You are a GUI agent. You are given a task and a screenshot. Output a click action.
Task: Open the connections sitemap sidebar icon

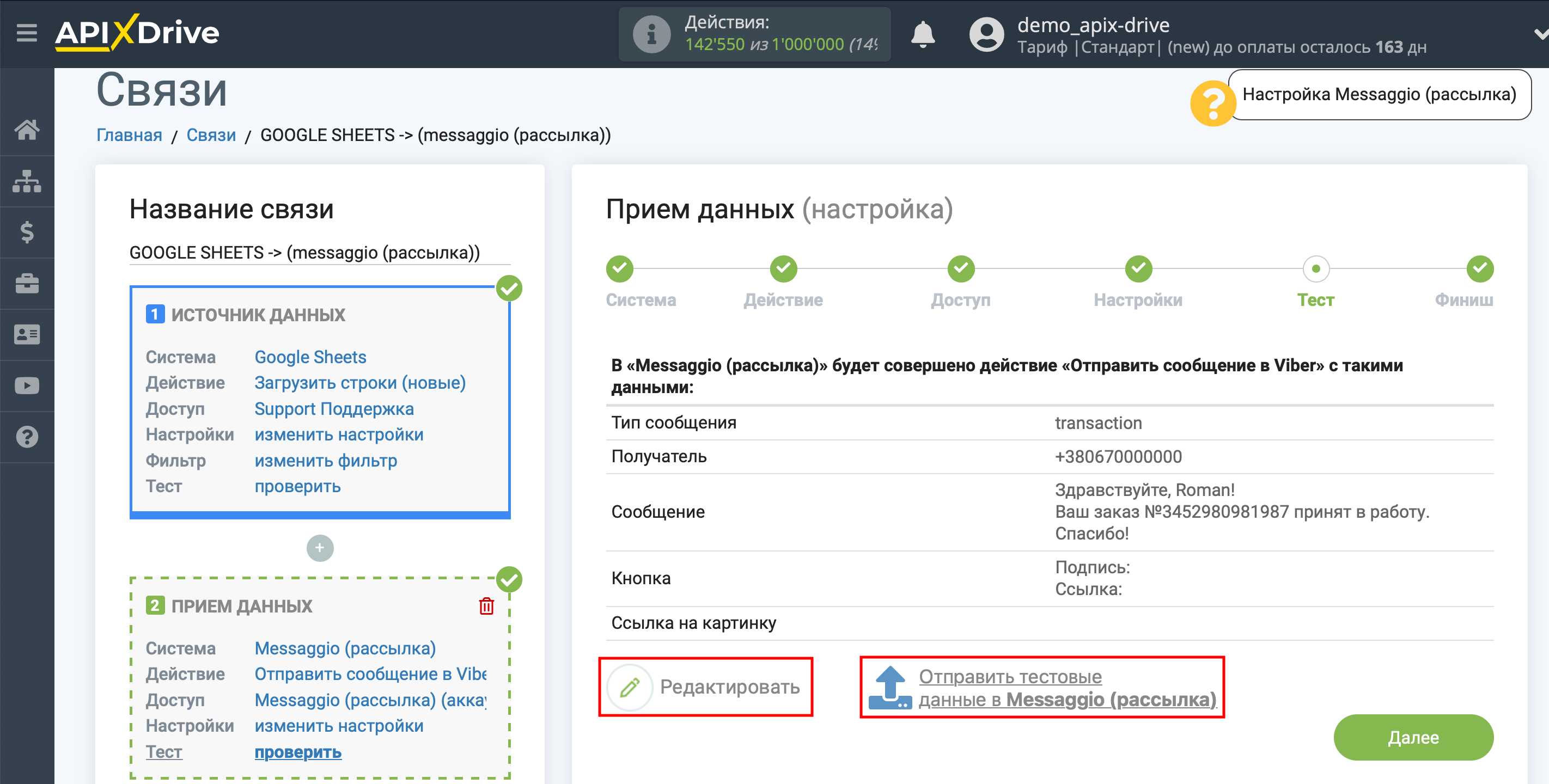coord(27,181)
